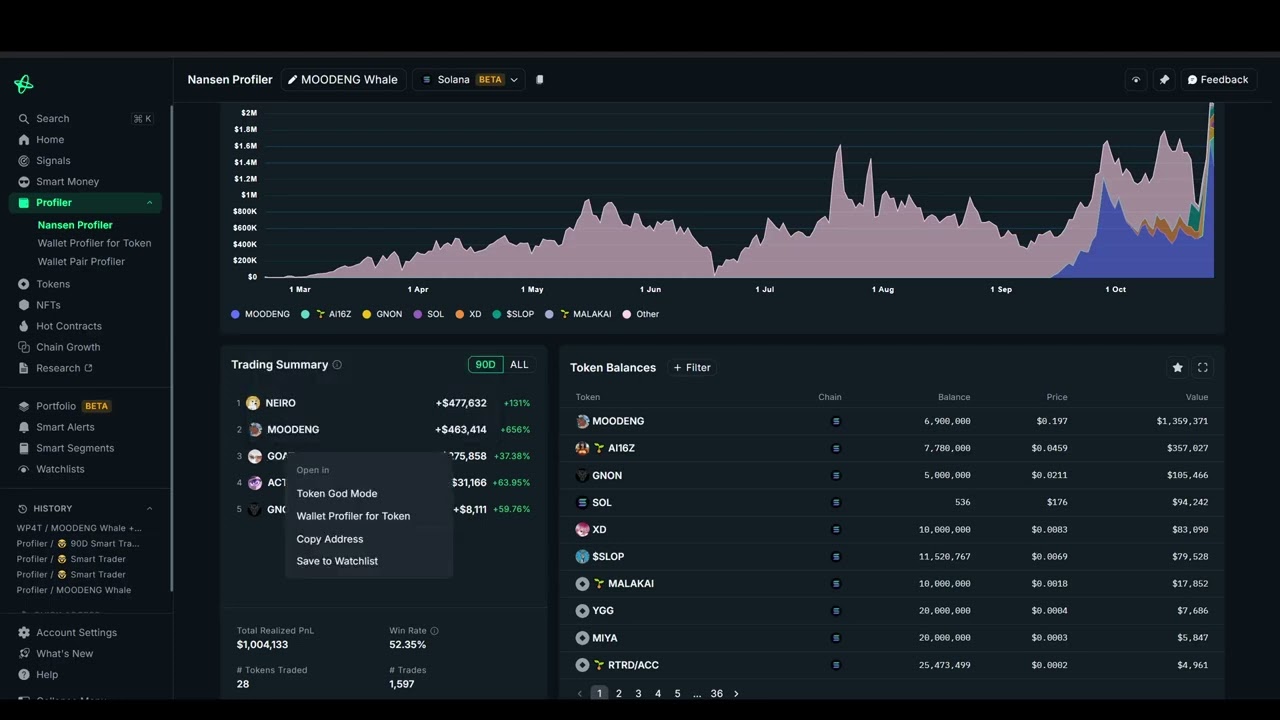The width and height of the screenshot is (1280, 720).
Task: Choose Copy Address from context menu
Action: [x=330, y=539]
